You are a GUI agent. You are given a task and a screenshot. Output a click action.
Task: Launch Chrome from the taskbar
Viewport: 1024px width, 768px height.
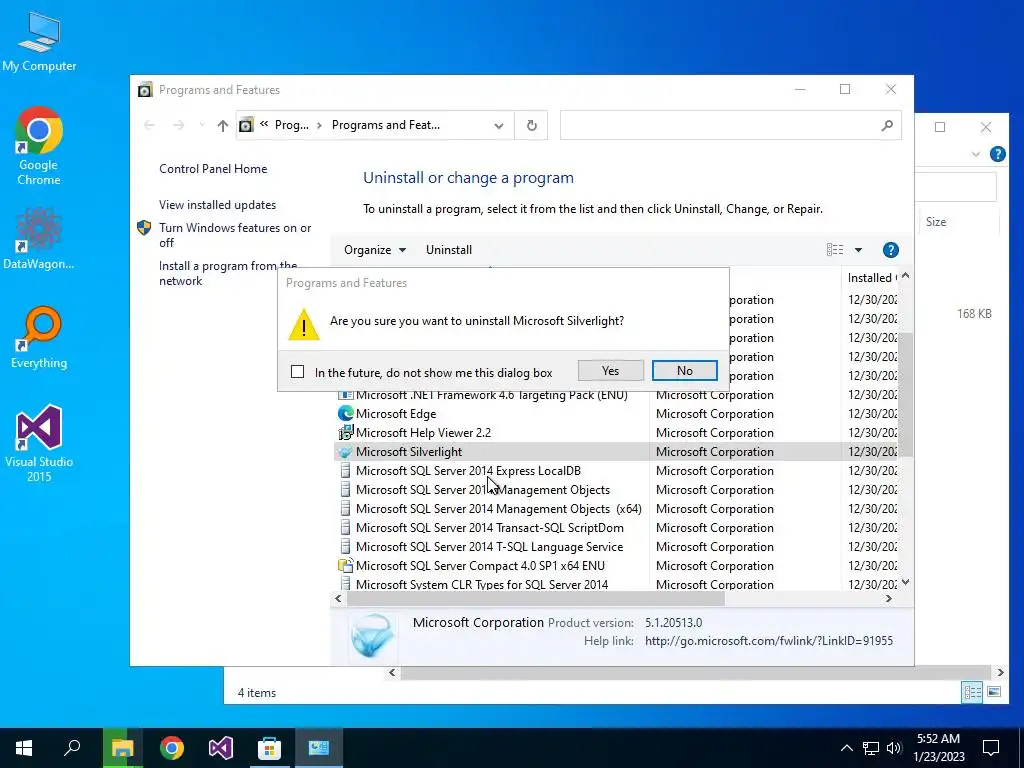click(x=172, y=748)
